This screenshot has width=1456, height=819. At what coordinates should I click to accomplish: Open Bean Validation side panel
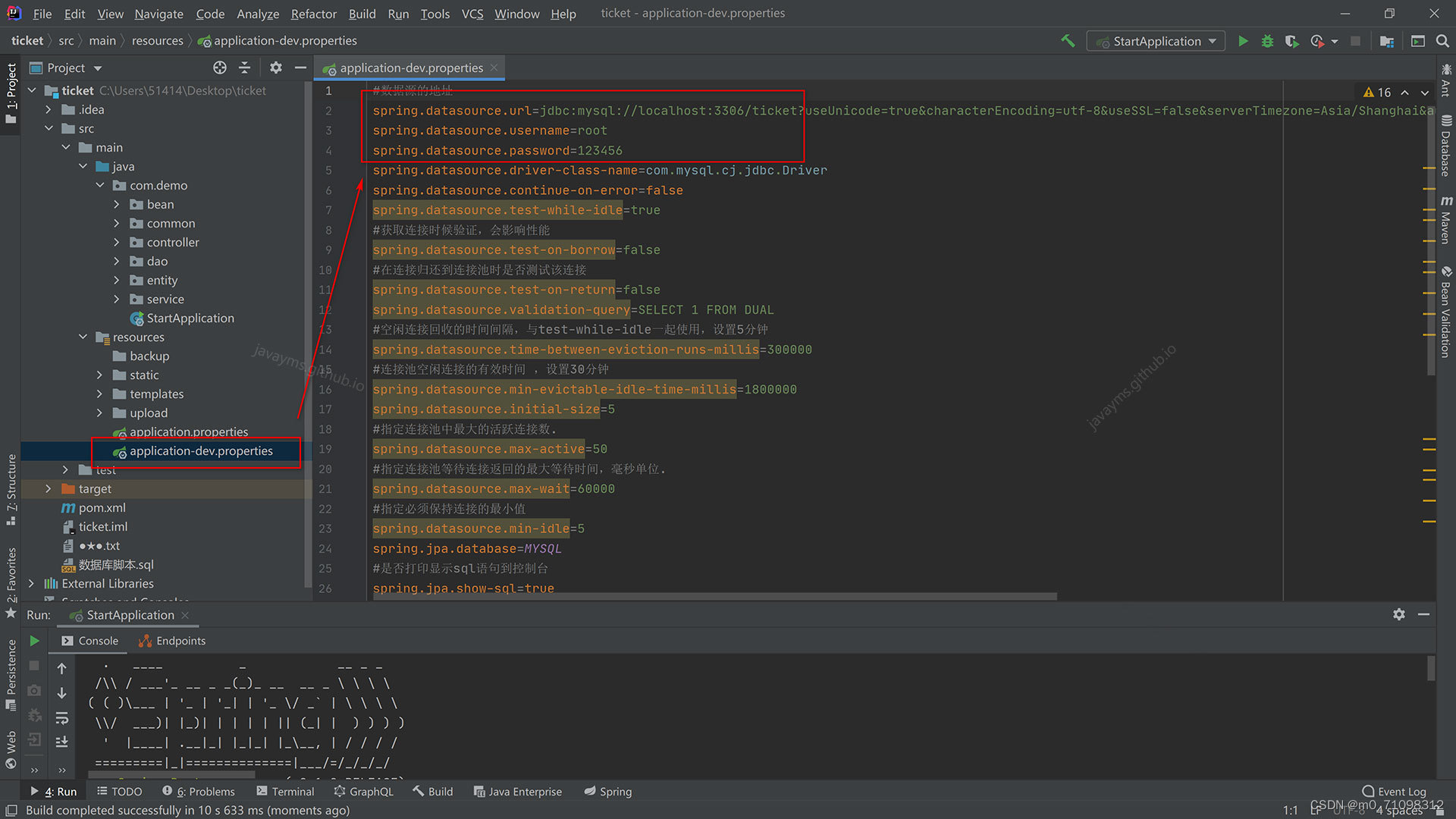(x=1446, y=312)
